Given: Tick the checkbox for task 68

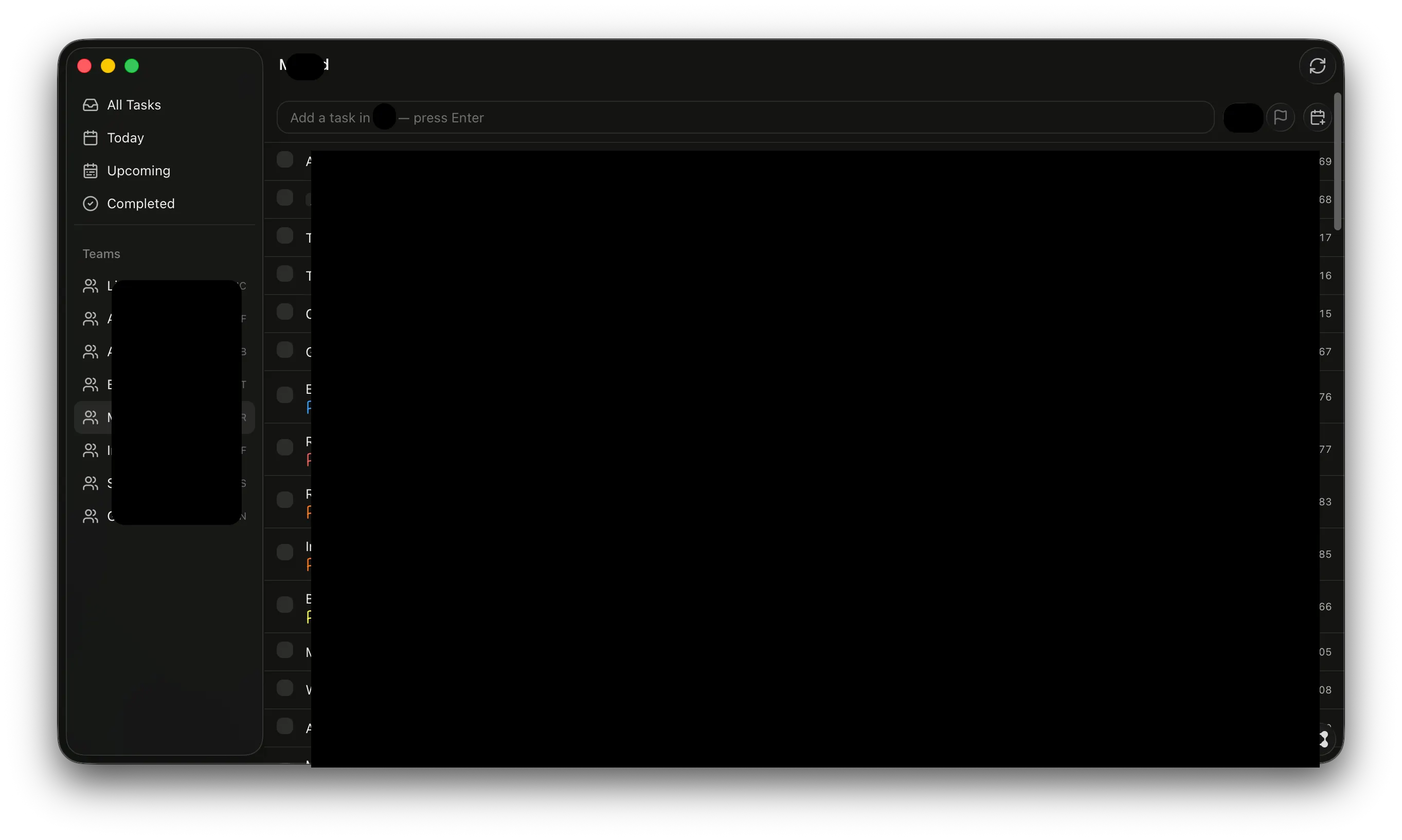Looking at the screenshot, I should tap(285, 197).
